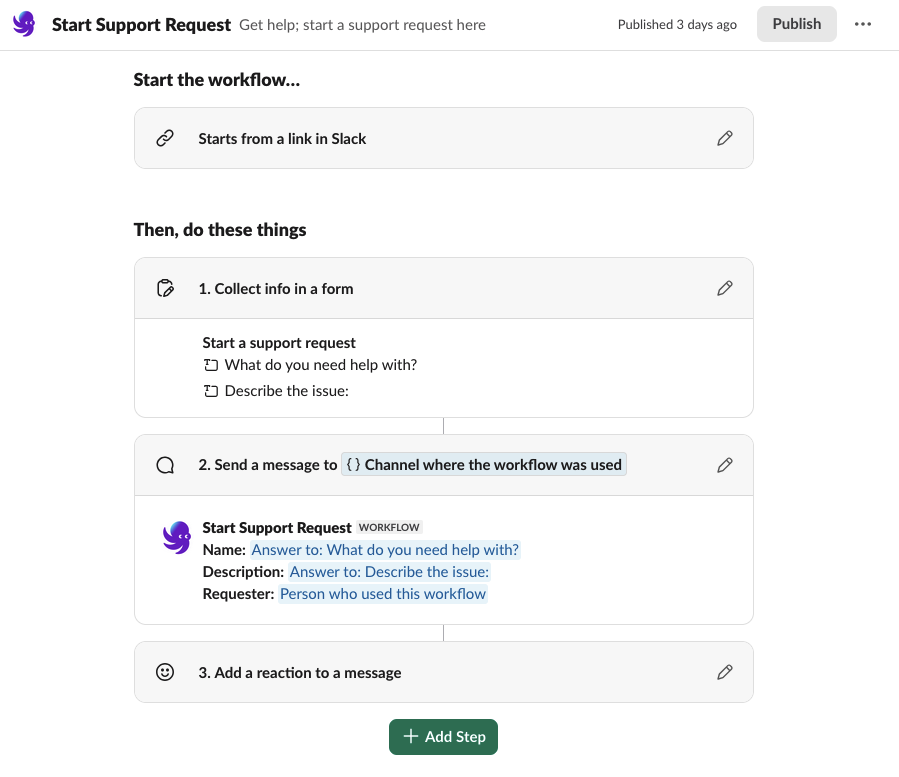Click the smiley emoji icon in step 3
Viewport: 899px width, 777px height.
tap(166, 673)
